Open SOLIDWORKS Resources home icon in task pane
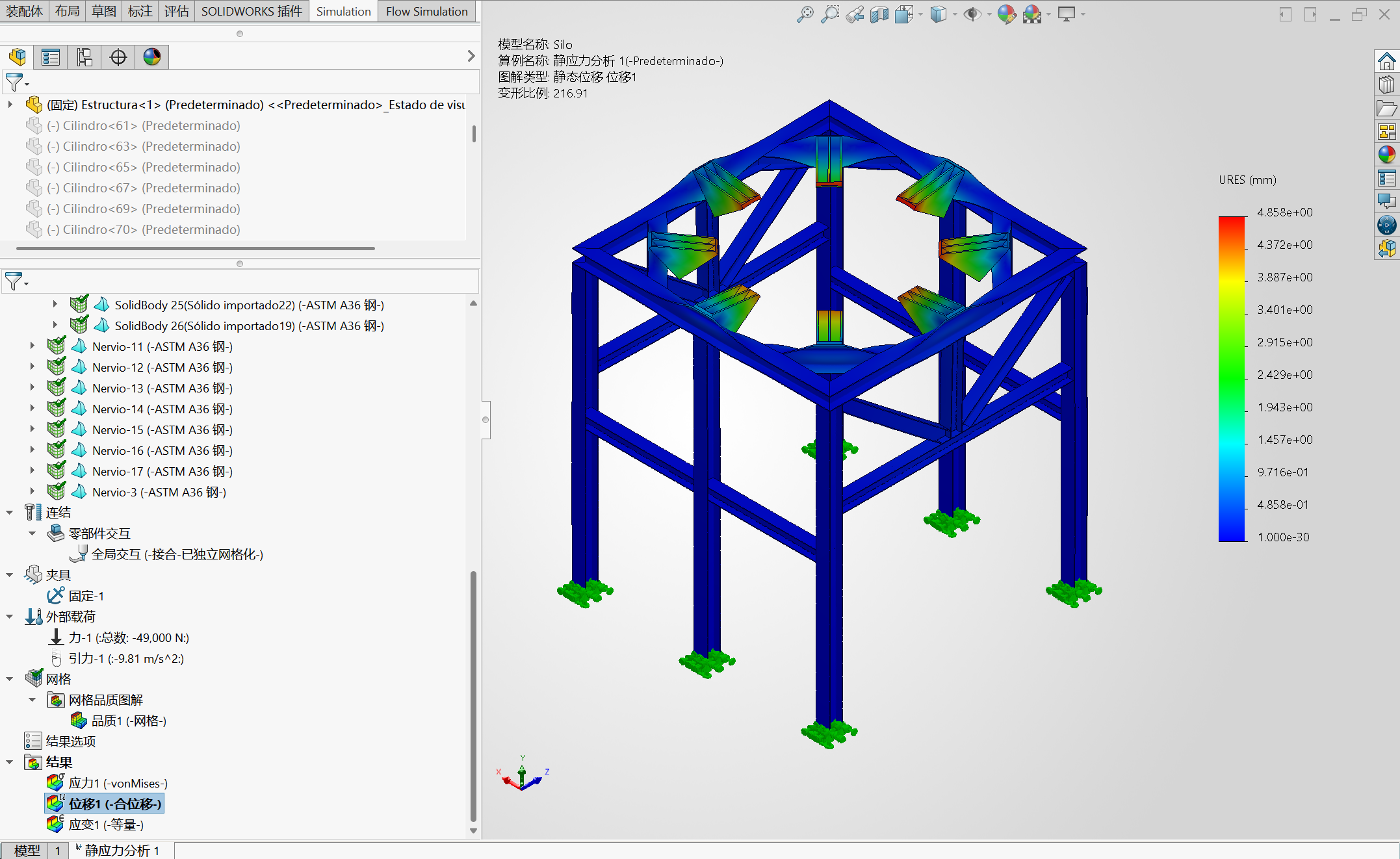Viewport: 1400px width, 859px height. tap(1386, 62)
